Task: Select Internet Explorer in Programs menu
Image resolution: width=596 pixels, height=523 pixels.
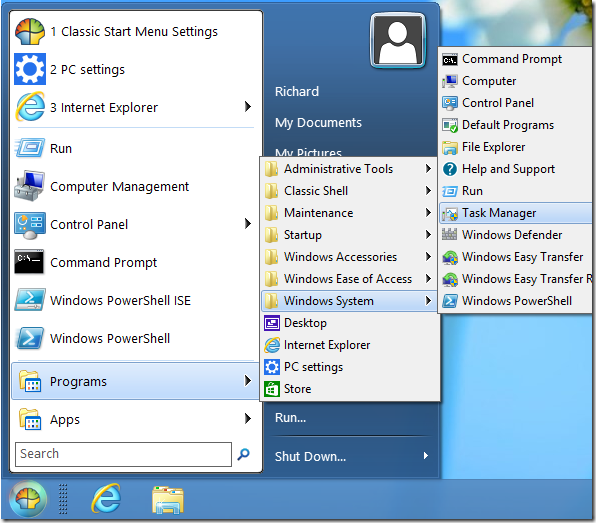Action: pos(349,345)
